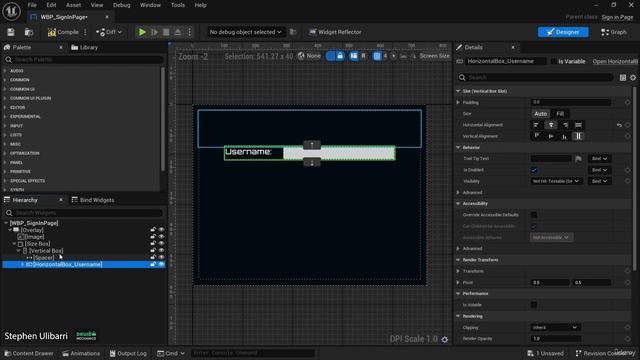Select the [Spacer] widget in Hierarchy

[x=43, y=258]
